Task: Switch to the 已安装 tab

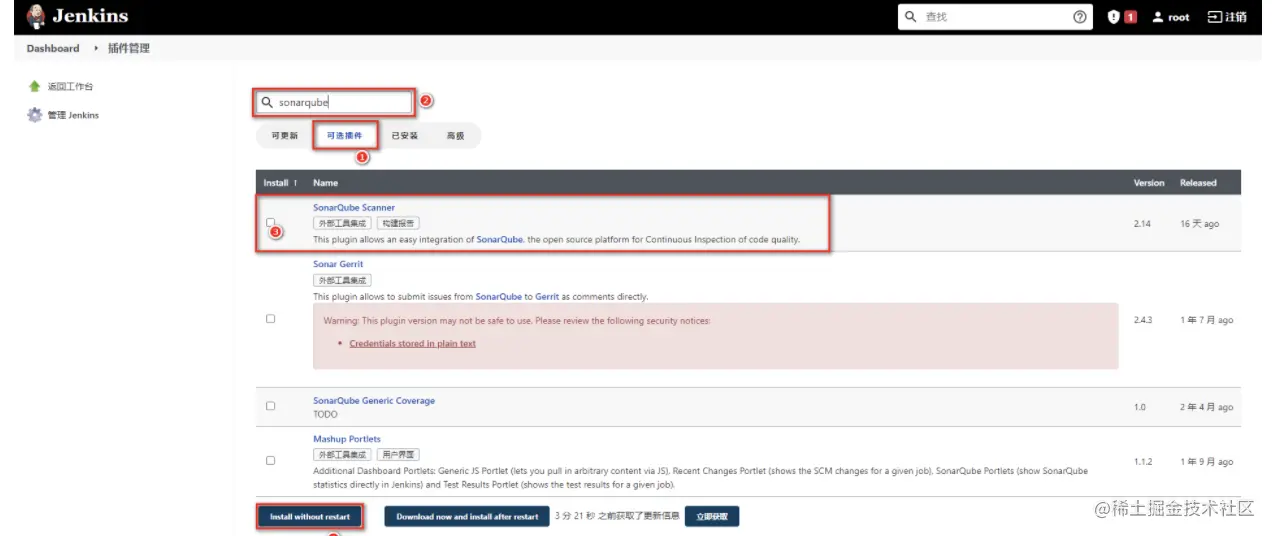Action: click(405, 136)
